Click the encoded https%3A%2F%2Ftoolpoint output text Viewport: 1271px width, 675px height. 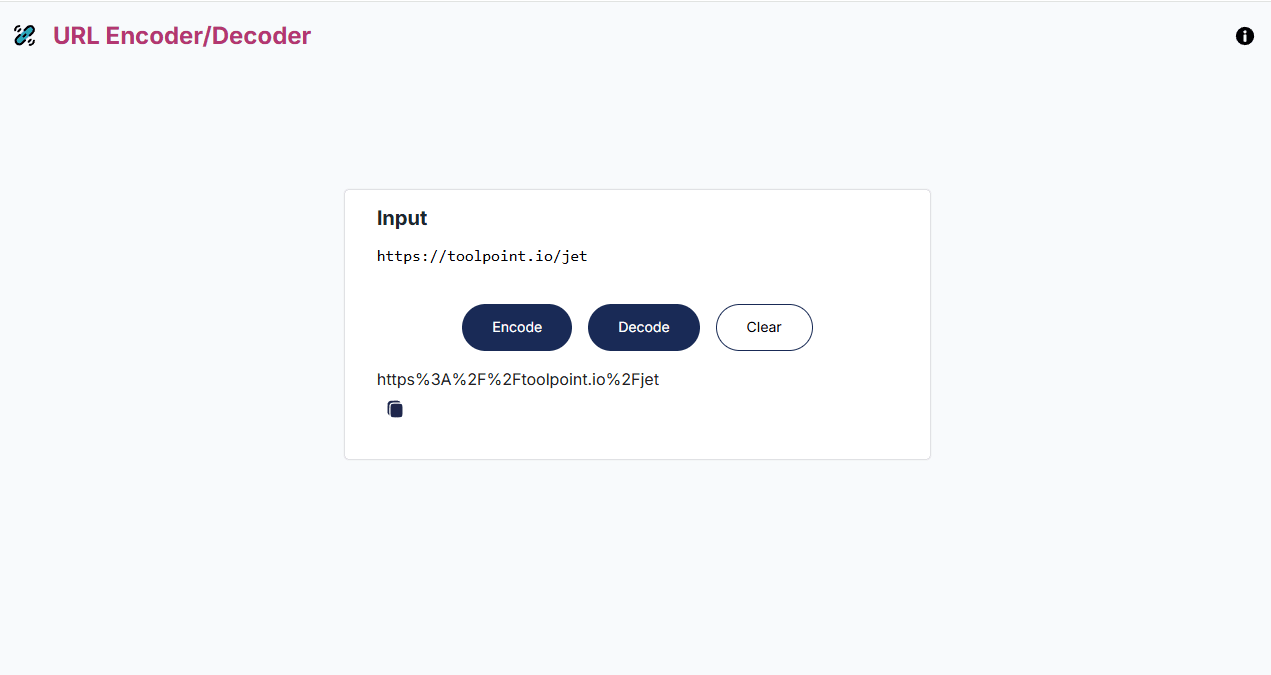(x=518, y=380)
